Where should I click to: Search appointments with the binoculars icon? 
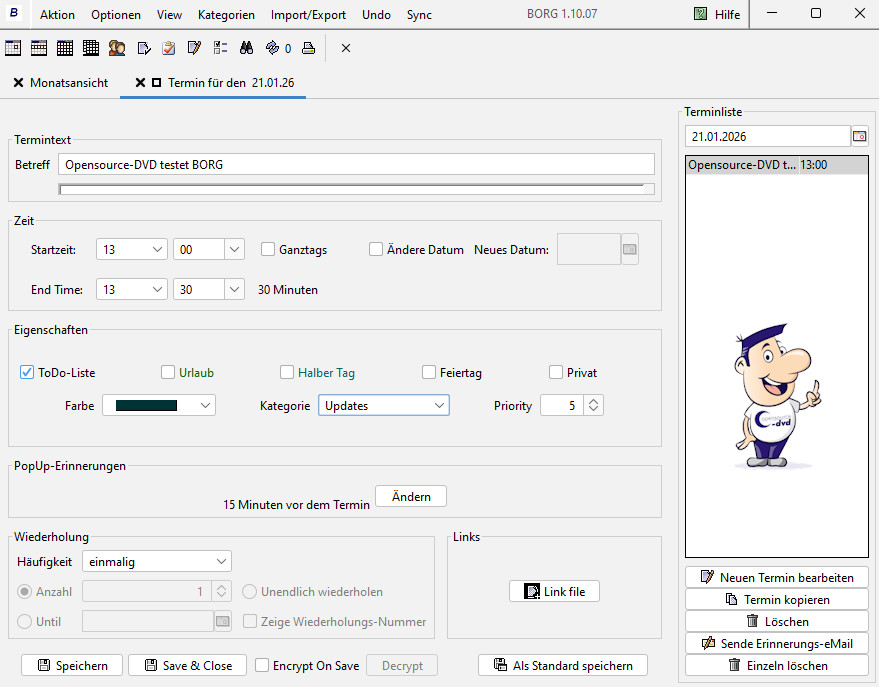pyautogui.click(x=246, y=48)
